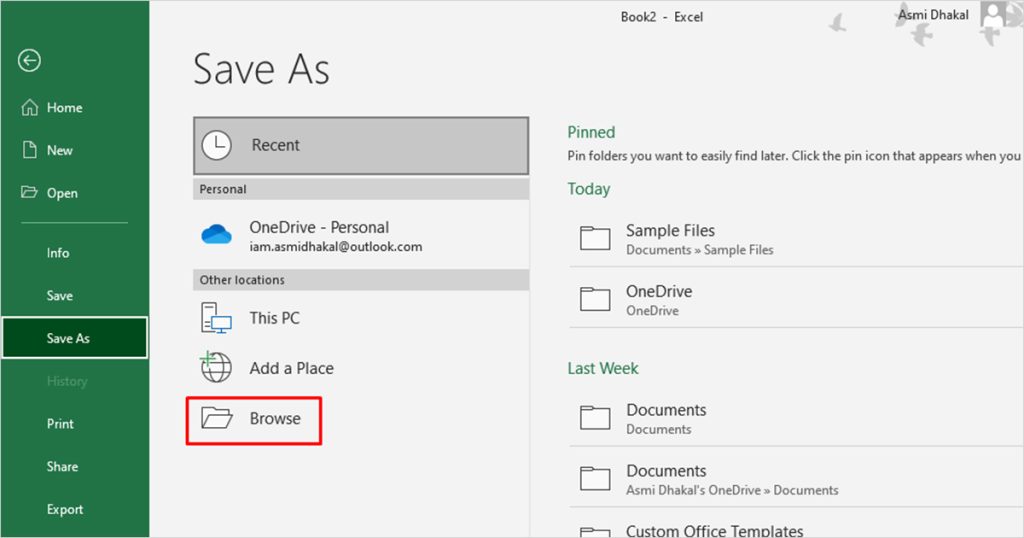Click the back arrow circle icon
The width and height of the screenshot is (1024, 538).
click(29, 61)
